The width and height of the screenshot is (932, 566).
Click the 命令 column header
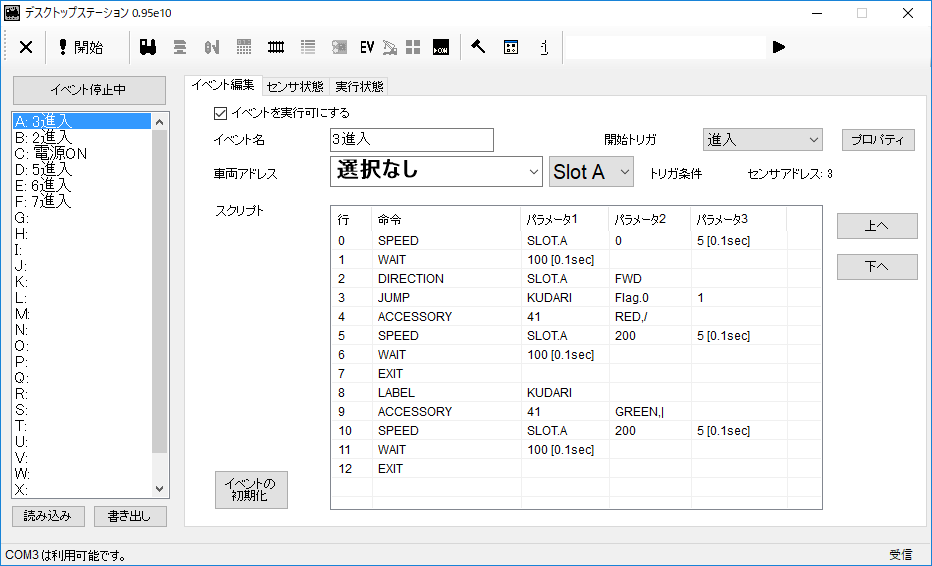pyautogui.click(x=446, y=219)
